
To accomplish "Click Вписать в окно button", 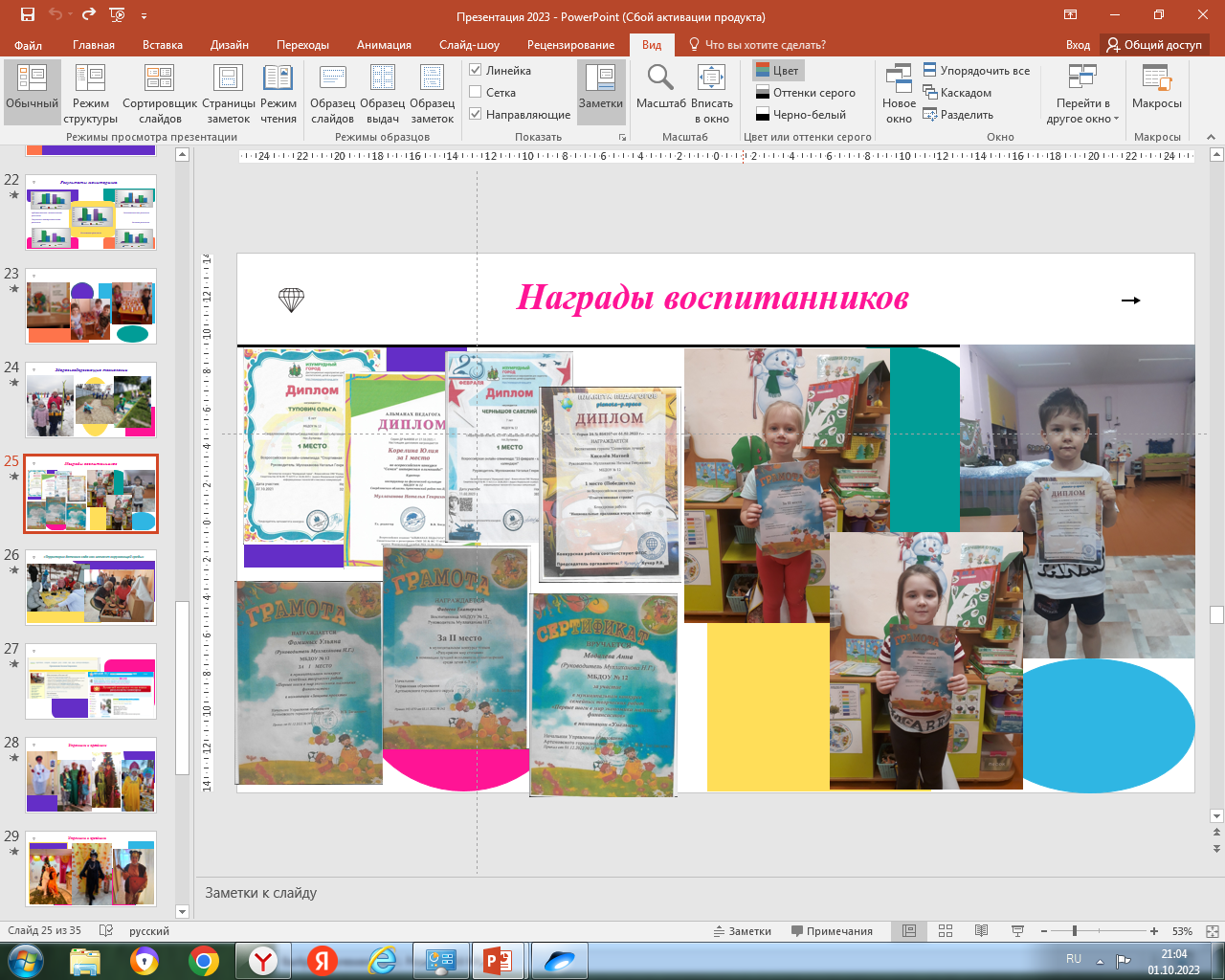I will point(712,93).
